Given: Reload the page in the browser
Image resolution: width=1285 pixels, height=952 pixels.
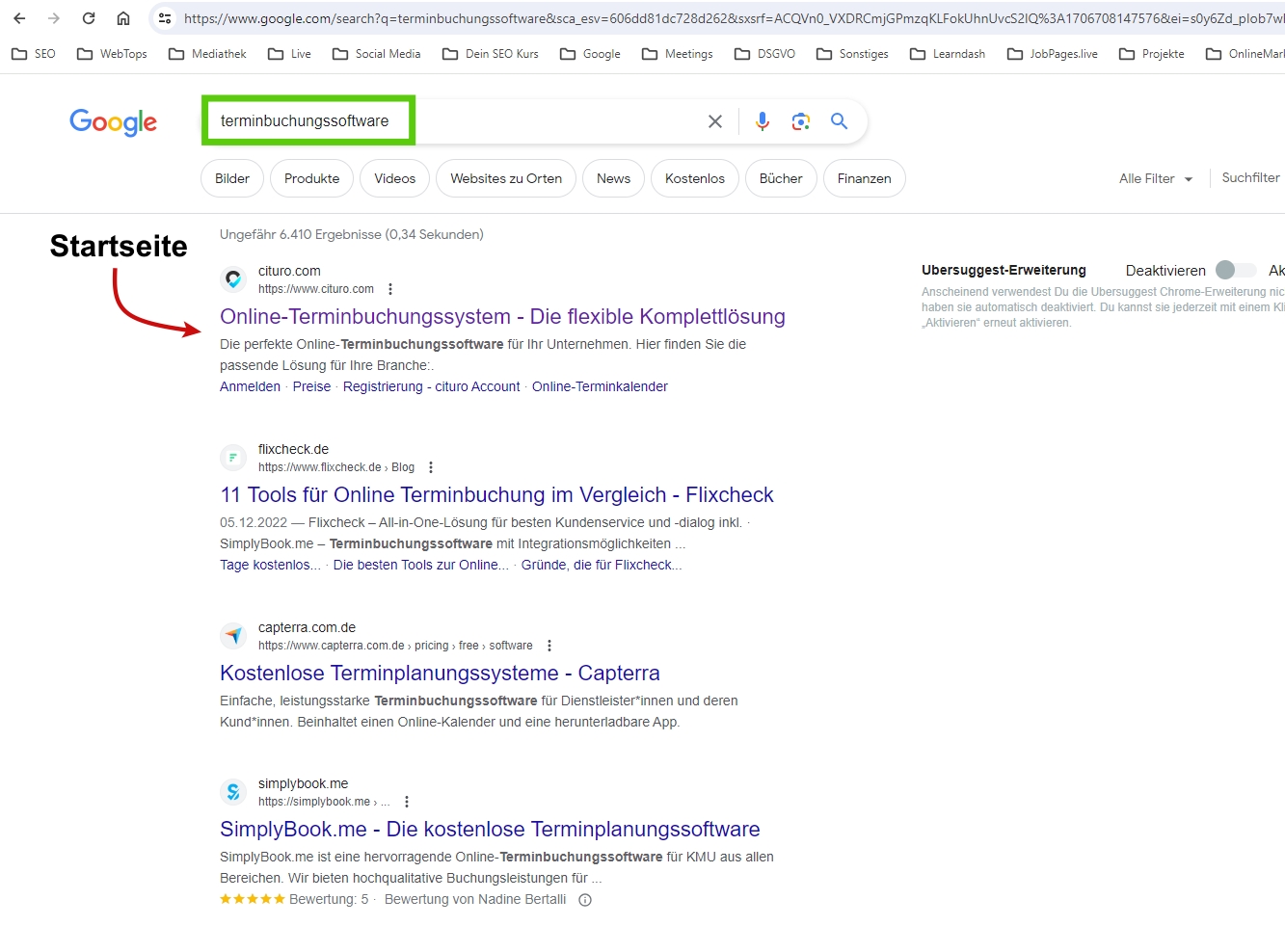Looking at the screenshot, I should pos(89,18).
